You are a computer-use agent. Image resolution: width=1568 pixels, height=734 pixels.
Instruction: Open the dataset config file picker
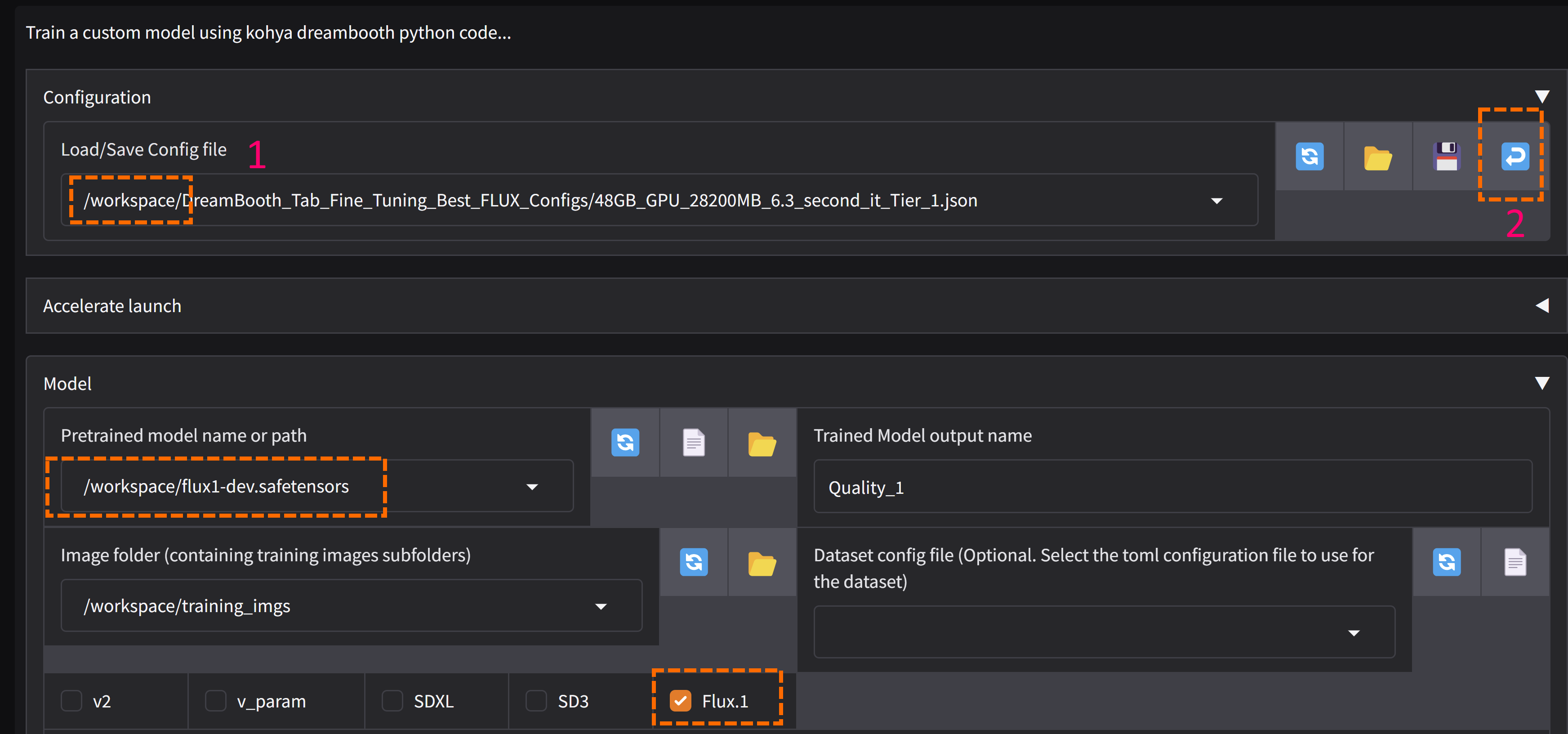1515,562
